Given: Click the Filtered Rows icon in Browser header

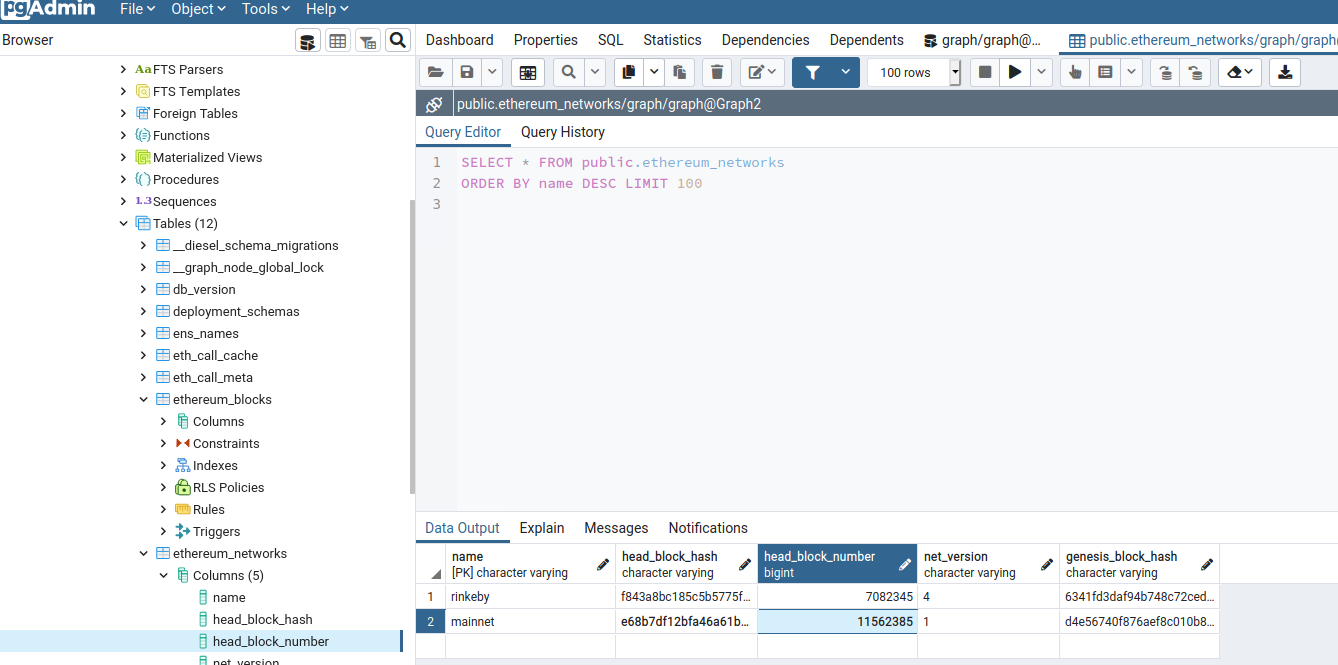Looking at the screenshot, I should 368,40.
